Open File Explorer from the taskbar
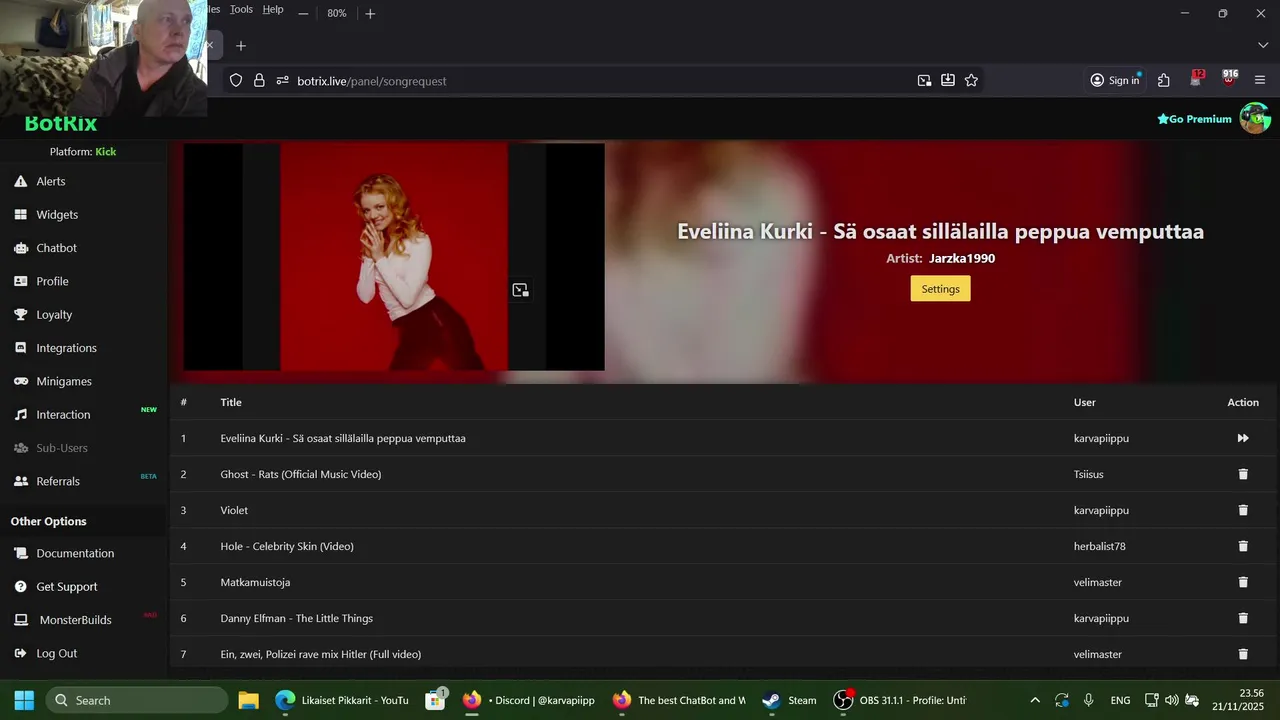This screenshot has width=1280, height=720. point(248,700)
